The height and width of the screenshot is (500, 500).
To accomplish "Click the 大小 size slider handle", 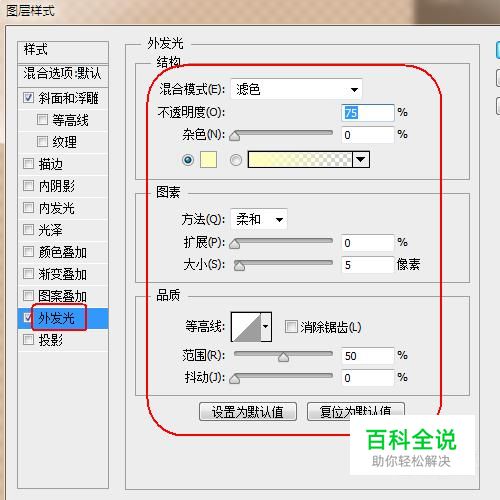I will 239,266.
